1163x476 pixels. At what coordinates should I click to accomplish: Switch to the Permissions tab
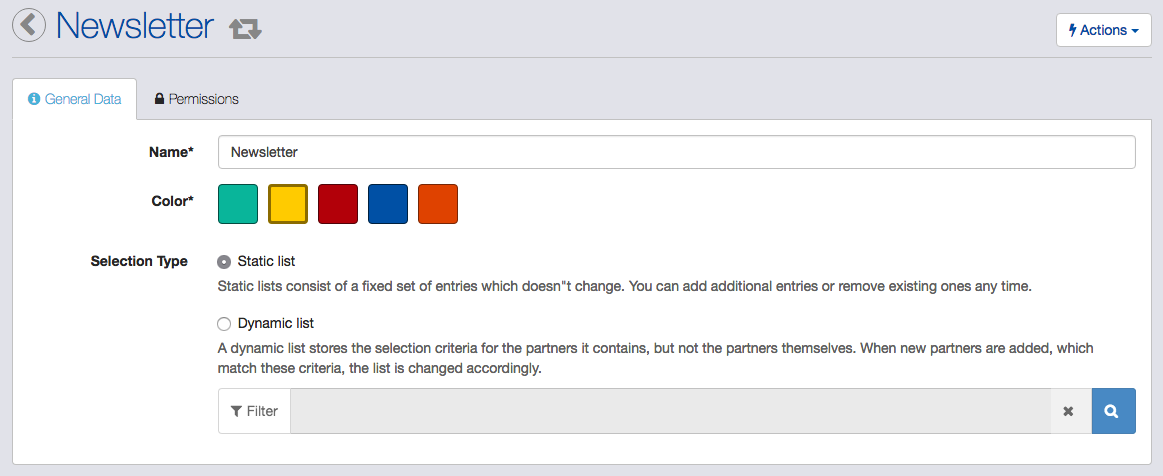tap(197, 99)
